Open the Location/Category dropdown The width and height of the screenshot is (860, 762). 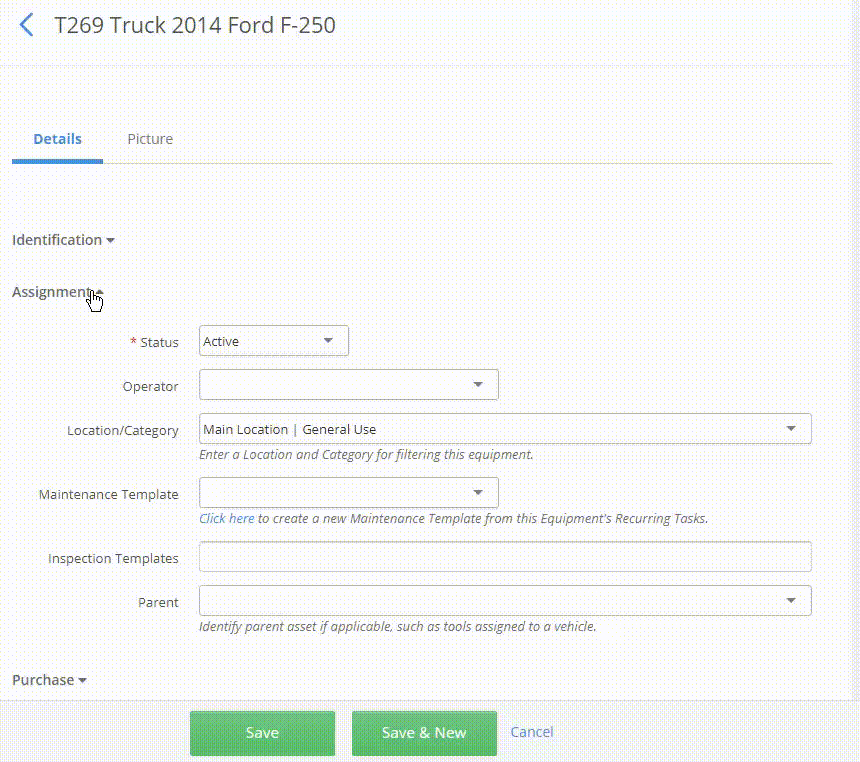tap(505, 428)
